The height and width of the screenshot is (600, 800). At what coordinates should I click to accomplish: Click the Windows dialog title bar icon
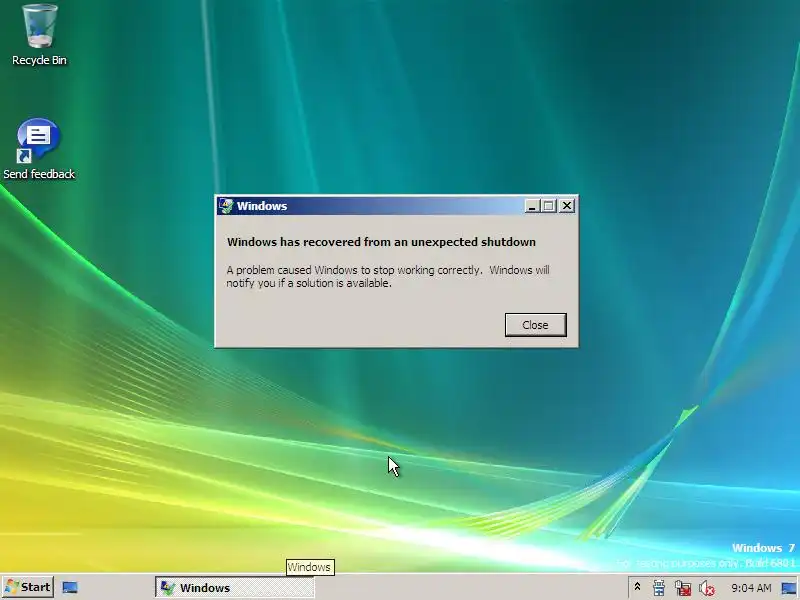[226, 206]
